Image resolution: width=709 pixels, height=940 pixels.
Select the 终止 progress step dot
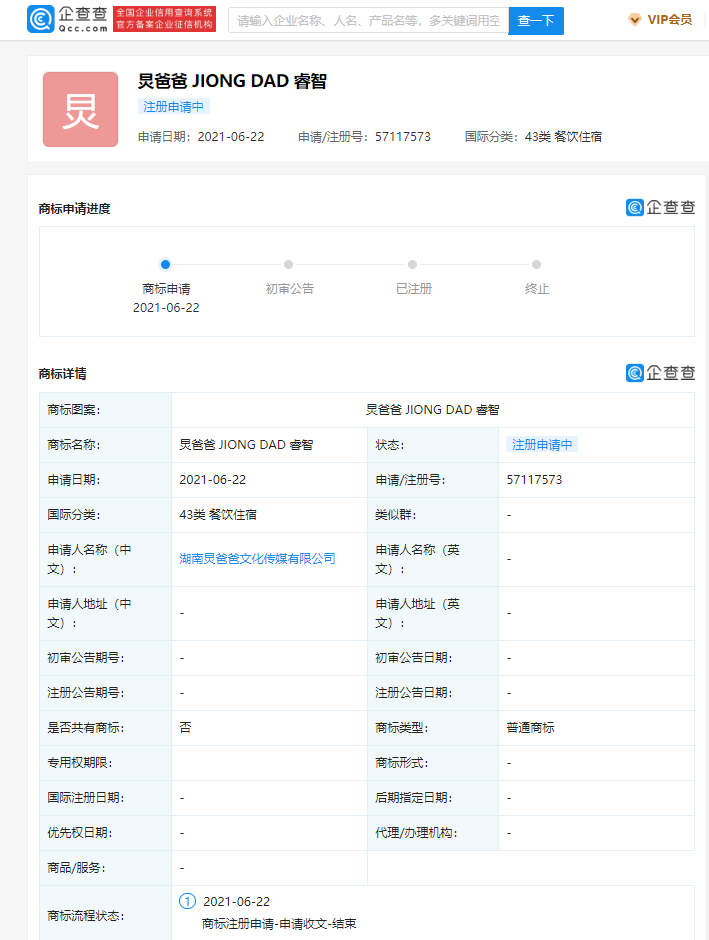(536, 264)
